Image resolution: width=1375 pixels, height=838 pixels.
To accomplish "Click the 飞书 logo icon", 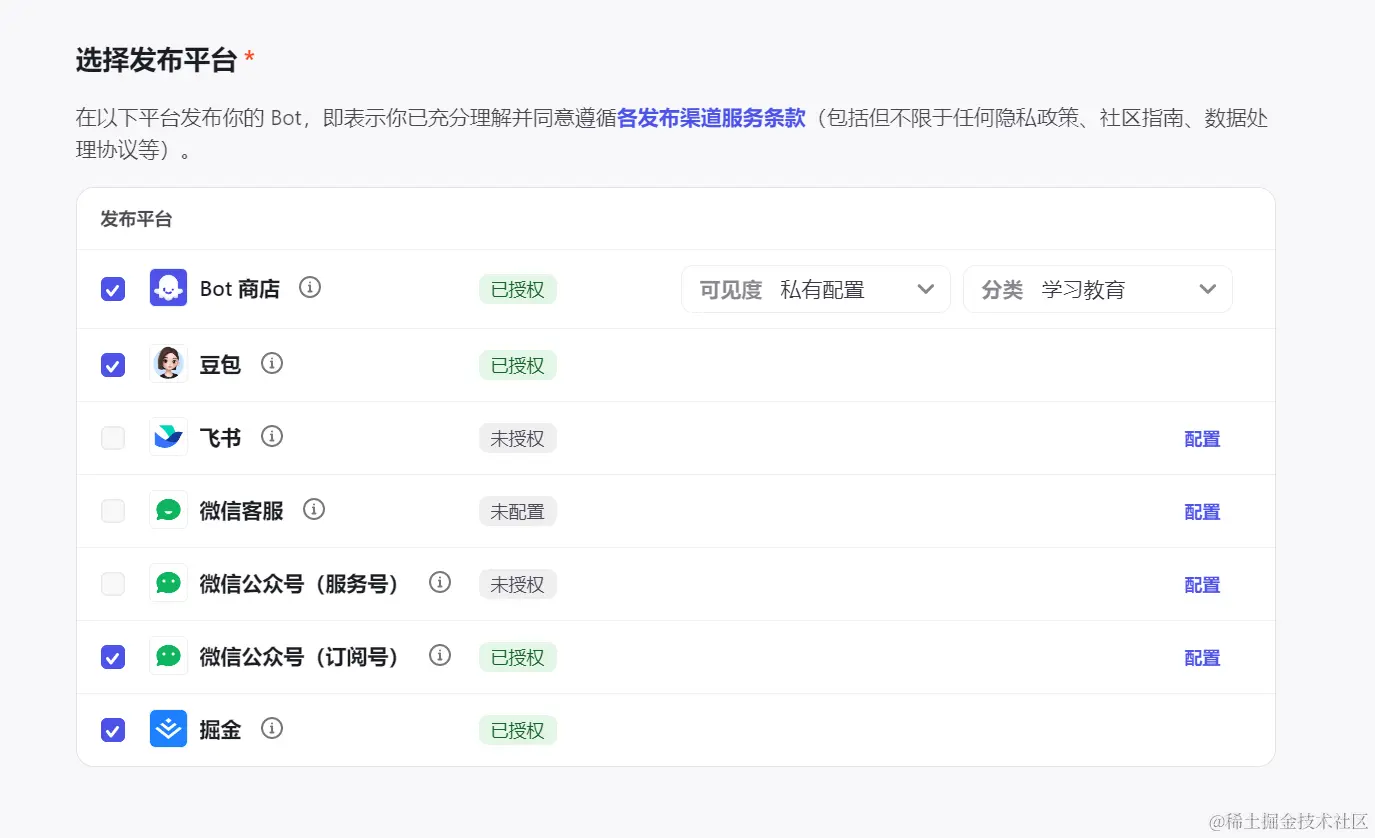I will pos(168,437).
